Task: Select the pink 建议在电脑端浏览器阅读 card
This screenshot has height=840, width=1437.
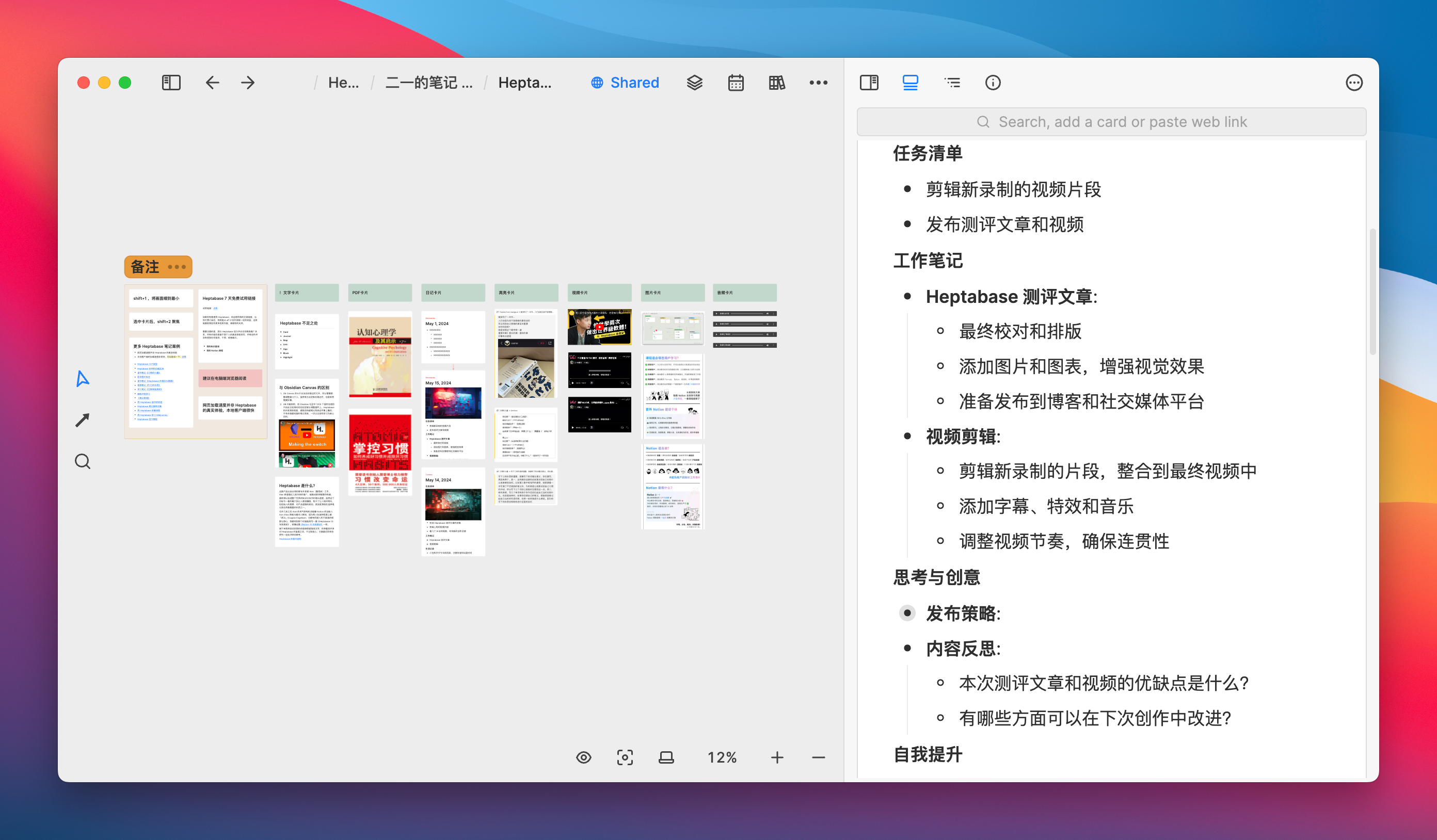Action: click(x=230, y=378)
